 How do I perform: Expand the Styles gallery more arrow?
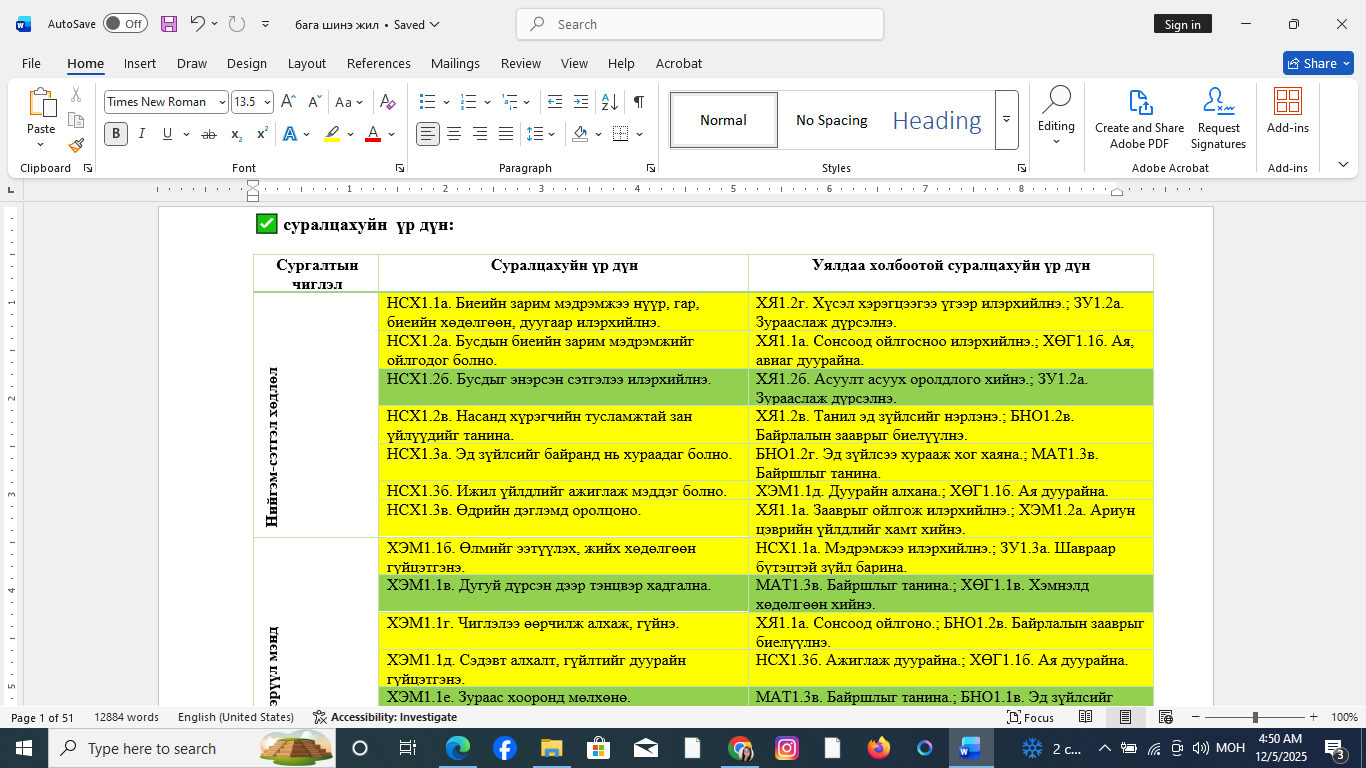tap(1006, 120)
